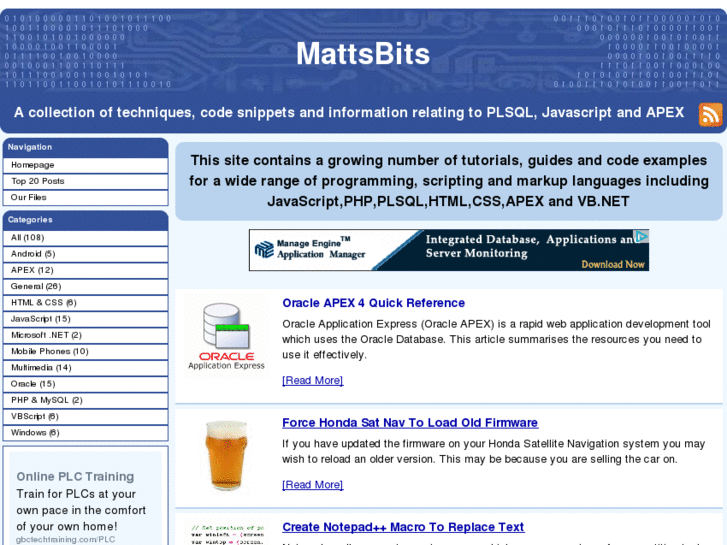Image resolution: width=727 pixels, height=545 pixels.
Task: Select All (108) category
Action: [x=85, y=238]
